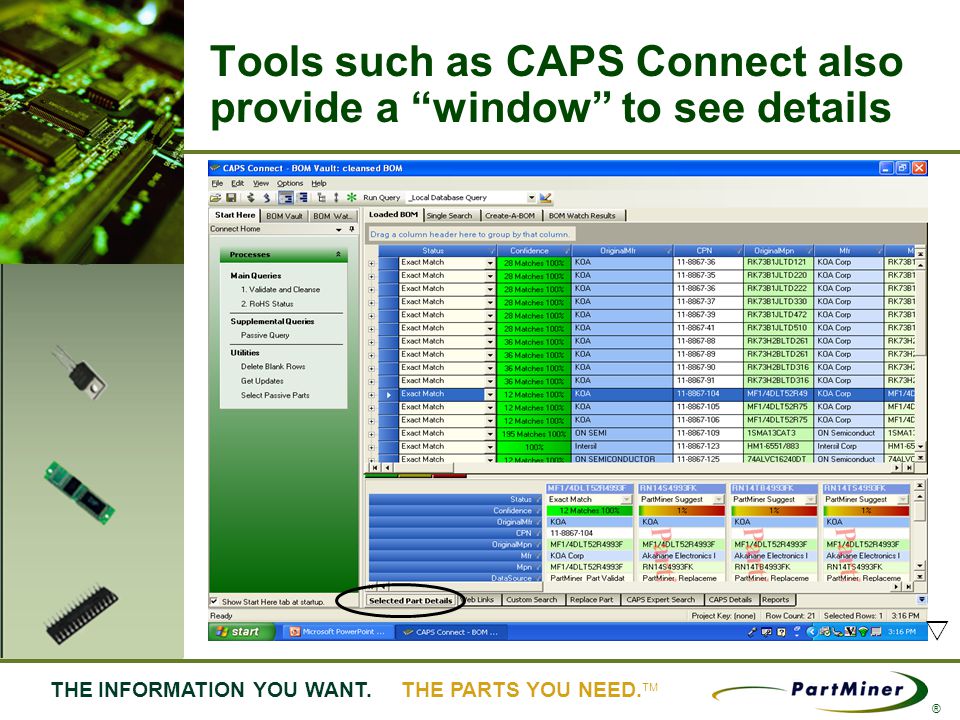Click the Delete Blank Rows link

tap(273, 367)
